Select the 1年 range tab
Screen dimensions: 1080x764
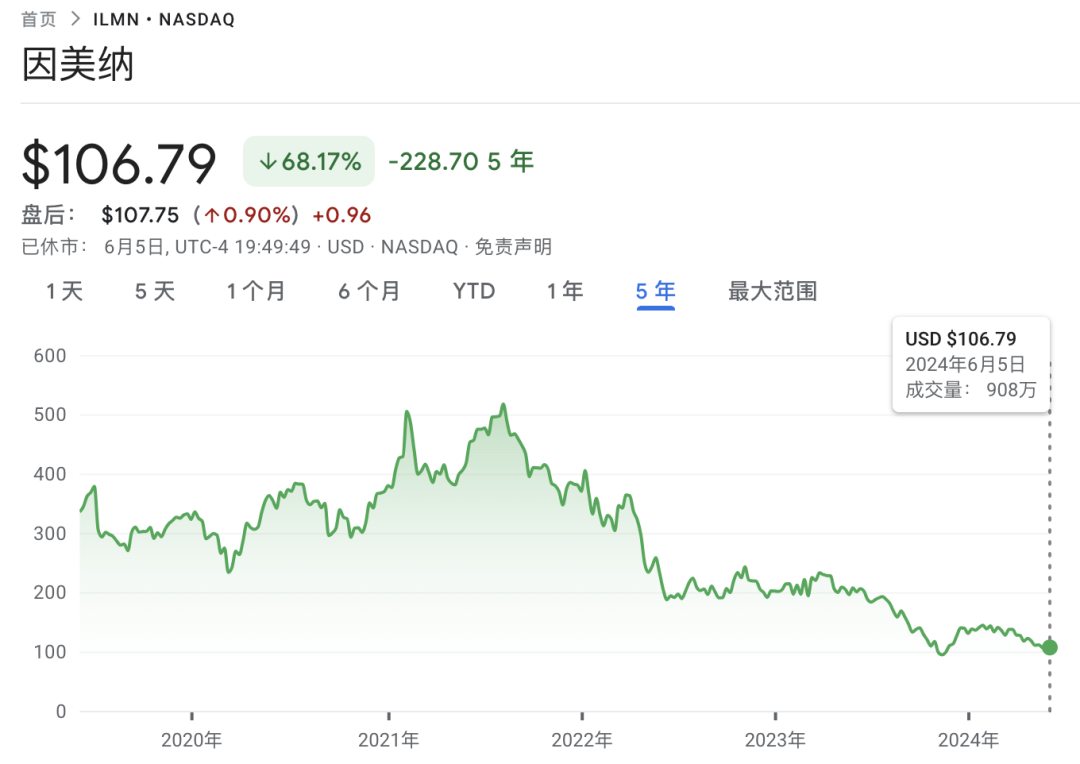point(565,291)
